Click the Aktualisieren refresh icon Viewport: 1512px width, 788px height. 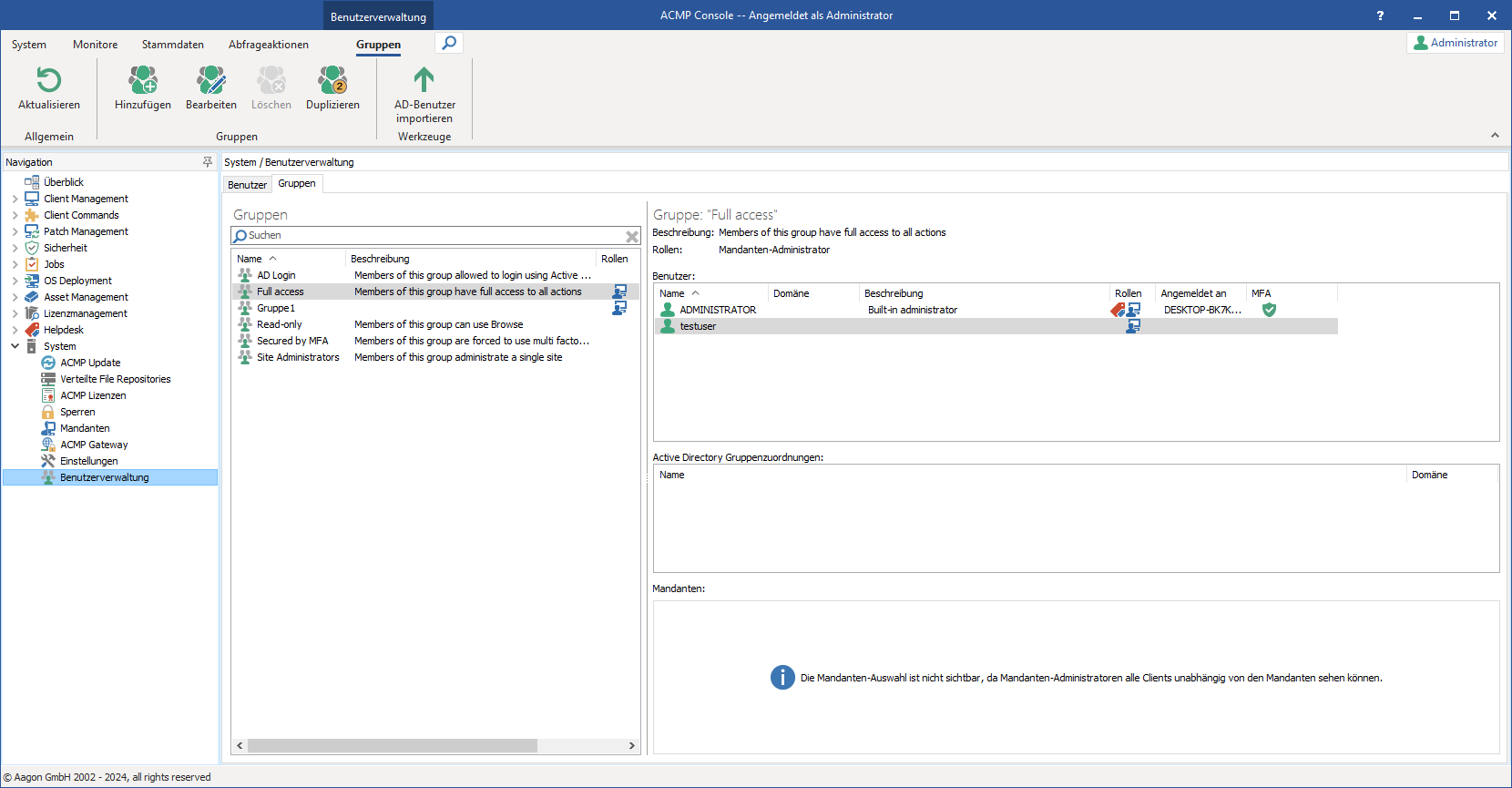(49, 82)
